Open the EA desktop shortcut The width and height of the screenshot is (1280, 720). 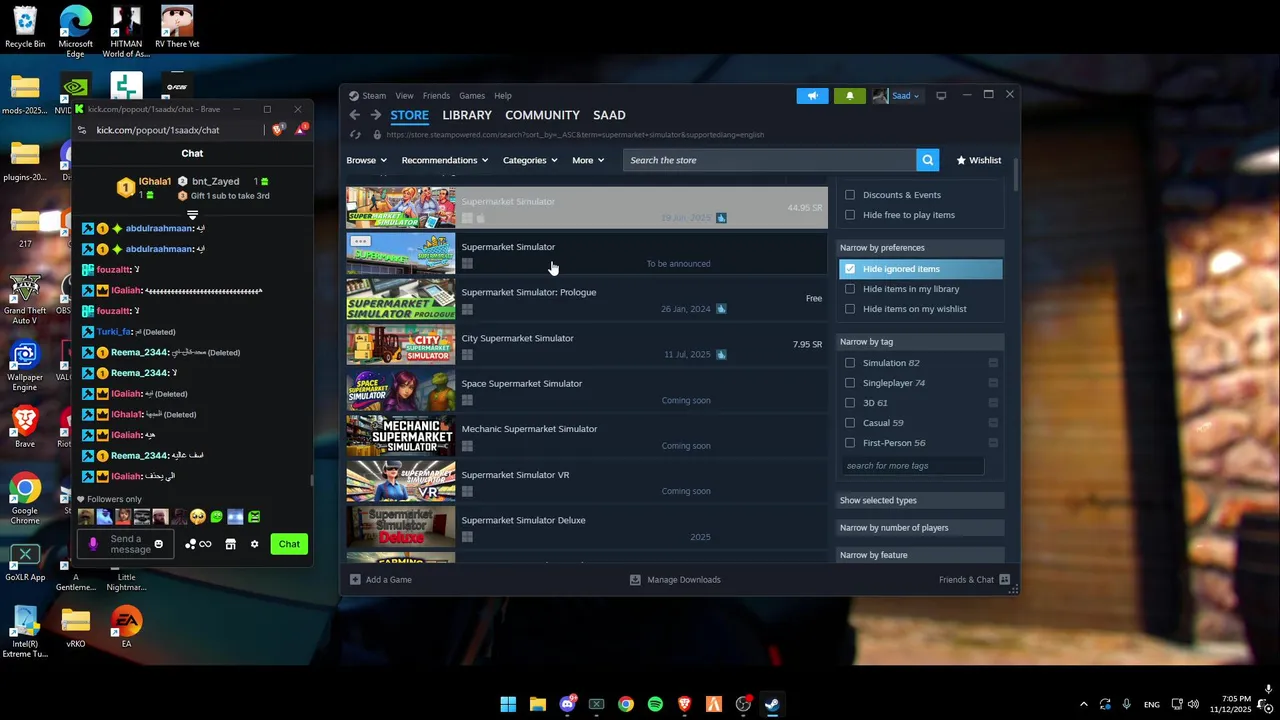coord(126,627)
